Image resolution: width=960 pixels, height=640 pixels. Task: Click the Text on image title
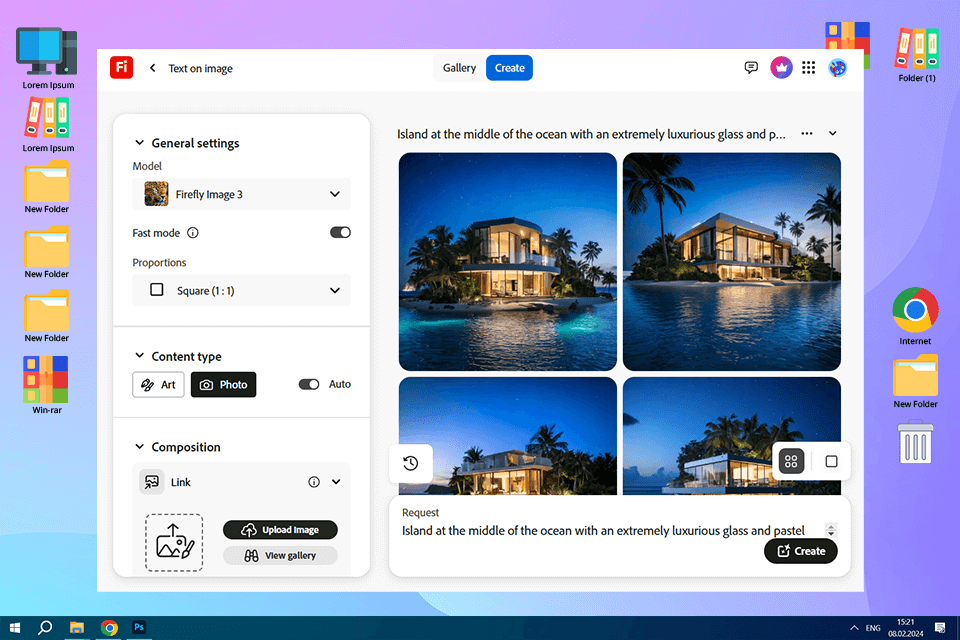tap(200, 69)
